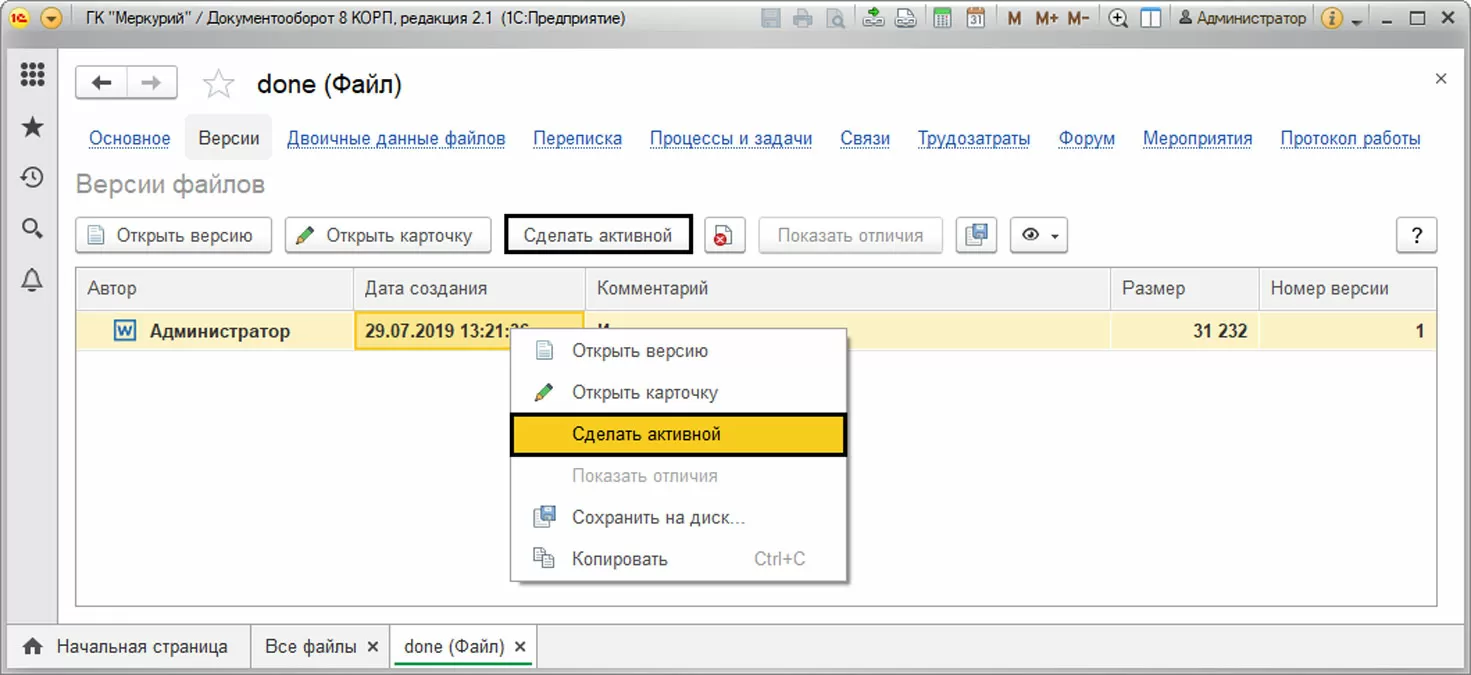Toggle the panel layout icon in title bar
This screenshot has height=675, width=1471.
pos(1151,18)
